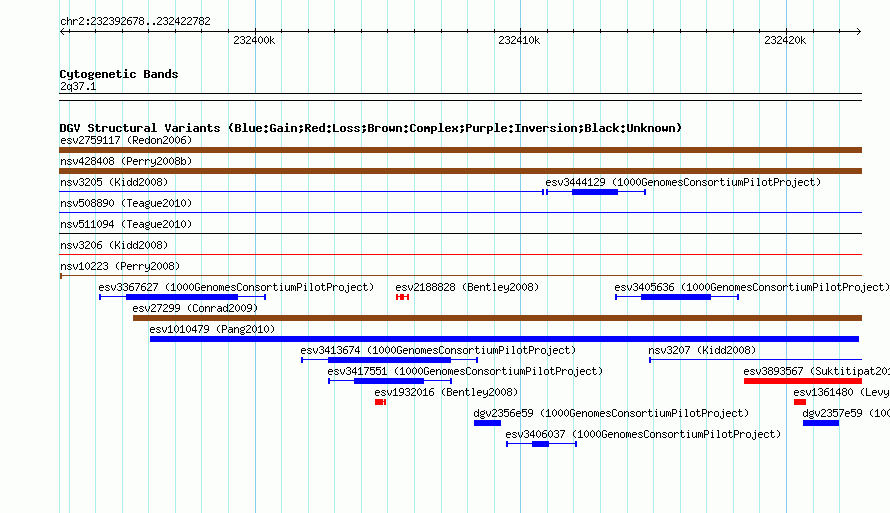Click the DGV Structural Variants track title

tap(371, 128)
